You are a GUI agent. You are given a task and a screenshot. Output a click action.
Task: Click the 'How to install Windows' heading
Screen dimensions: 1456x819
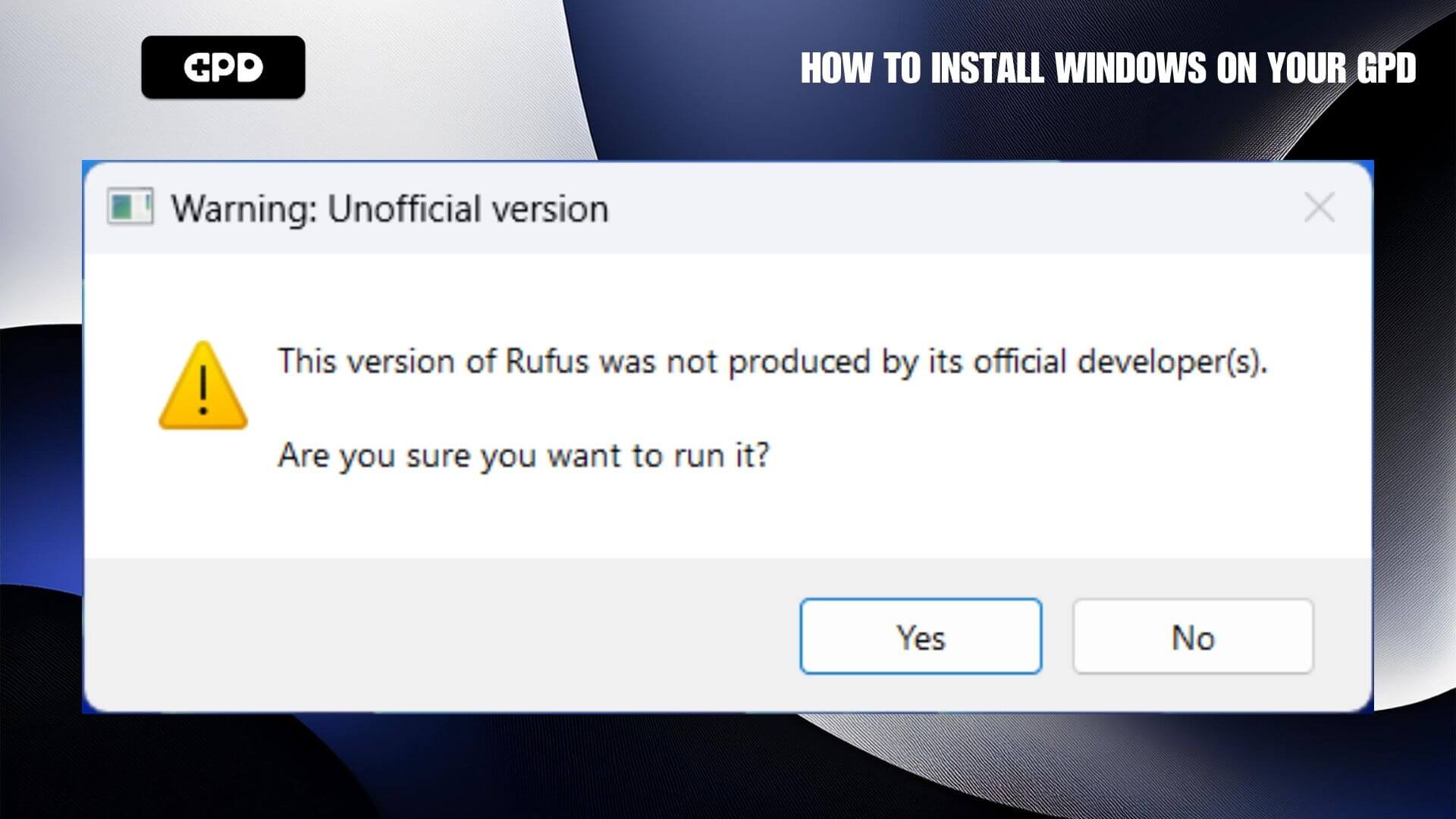tap(1108, 68)
